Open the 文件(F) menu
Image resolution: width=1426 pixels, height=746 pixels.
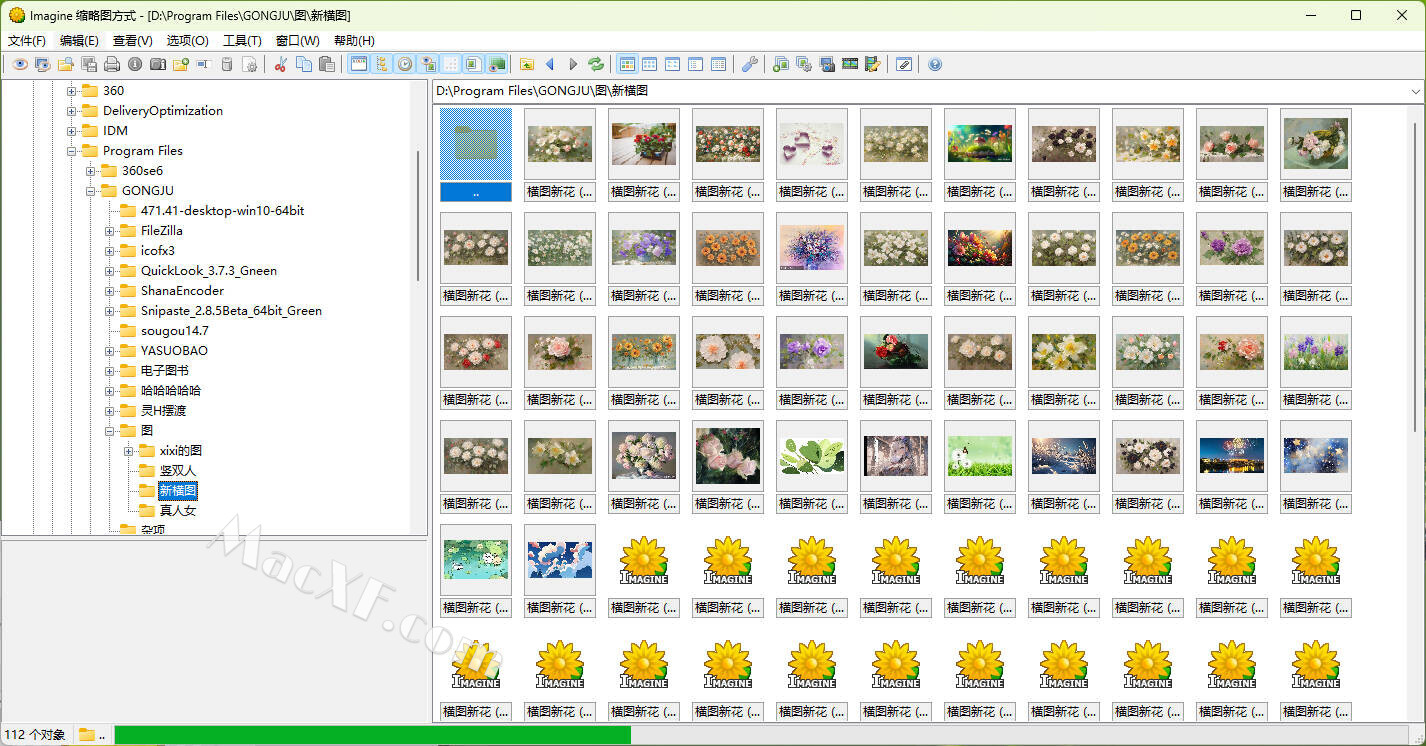click(27, 41)
